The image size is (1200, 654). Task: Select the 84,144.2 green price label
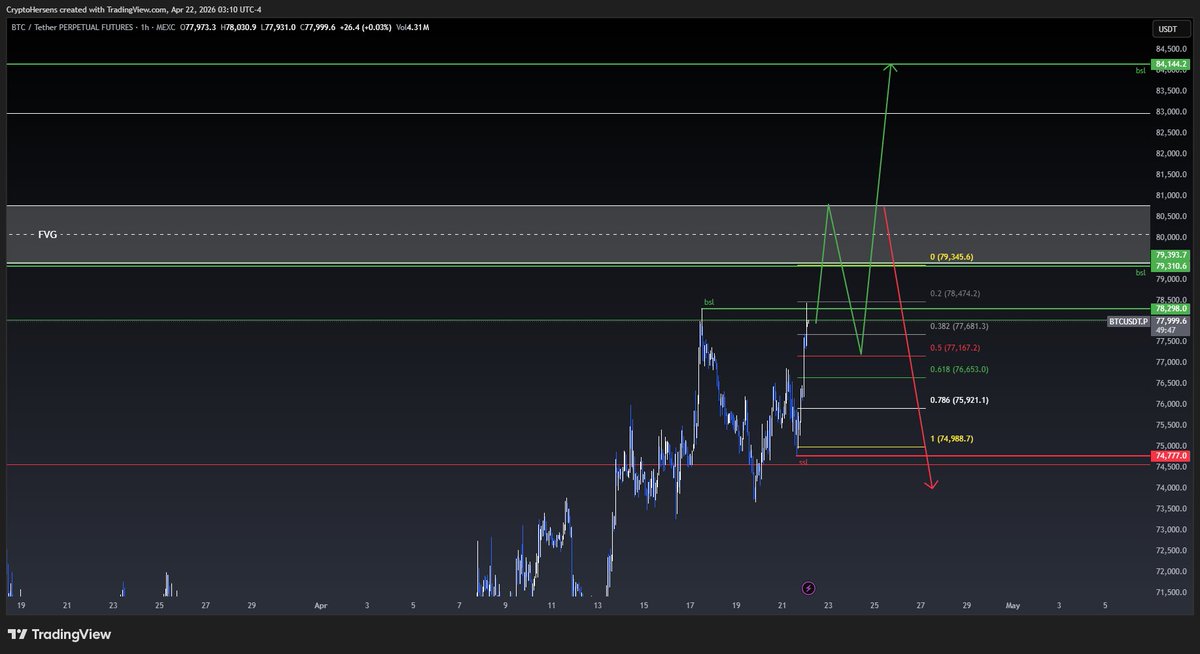coord(1170,64)
